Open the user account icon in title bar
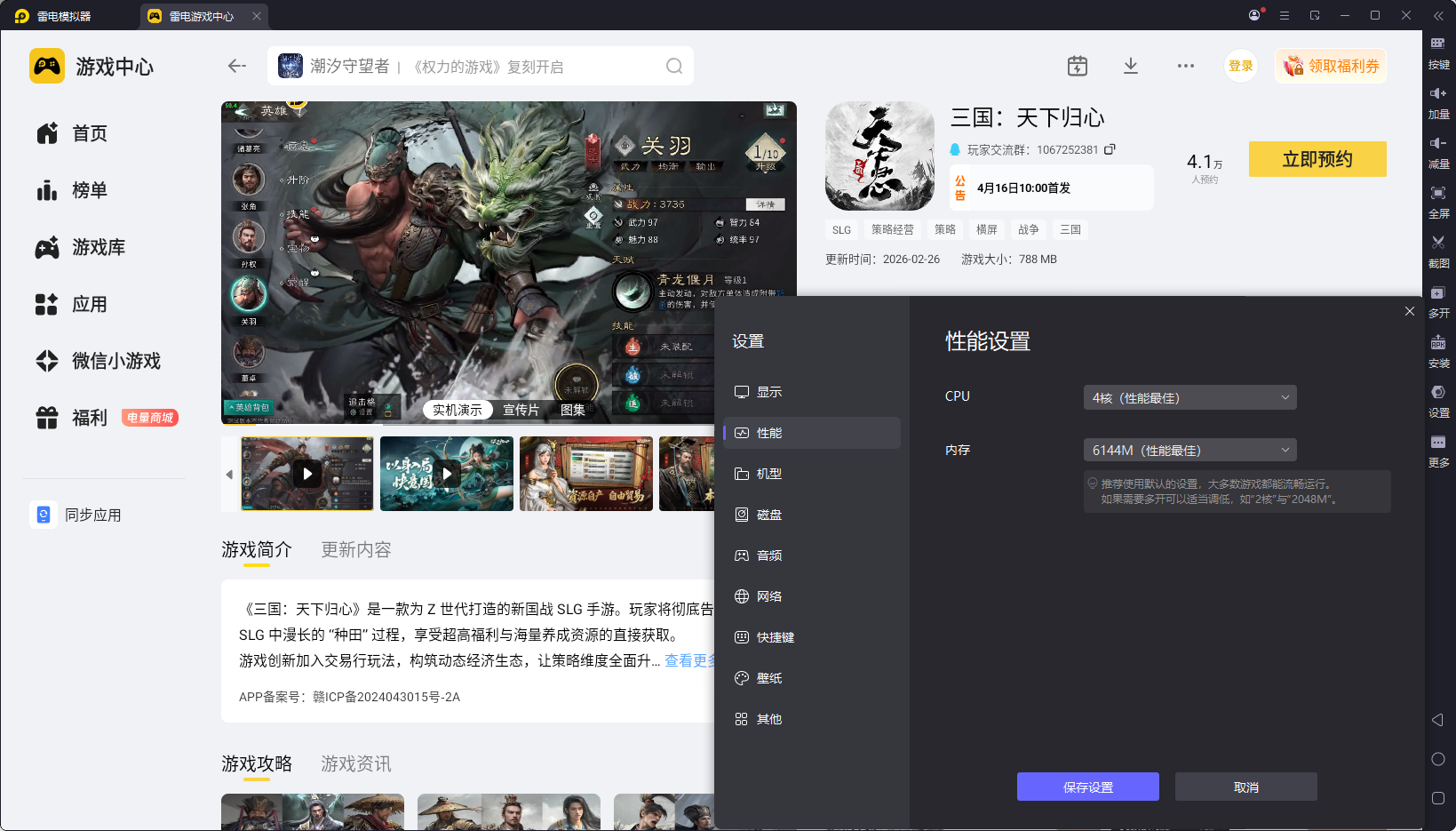This screenshot has width=1456, height=831. click(1254, 15)
